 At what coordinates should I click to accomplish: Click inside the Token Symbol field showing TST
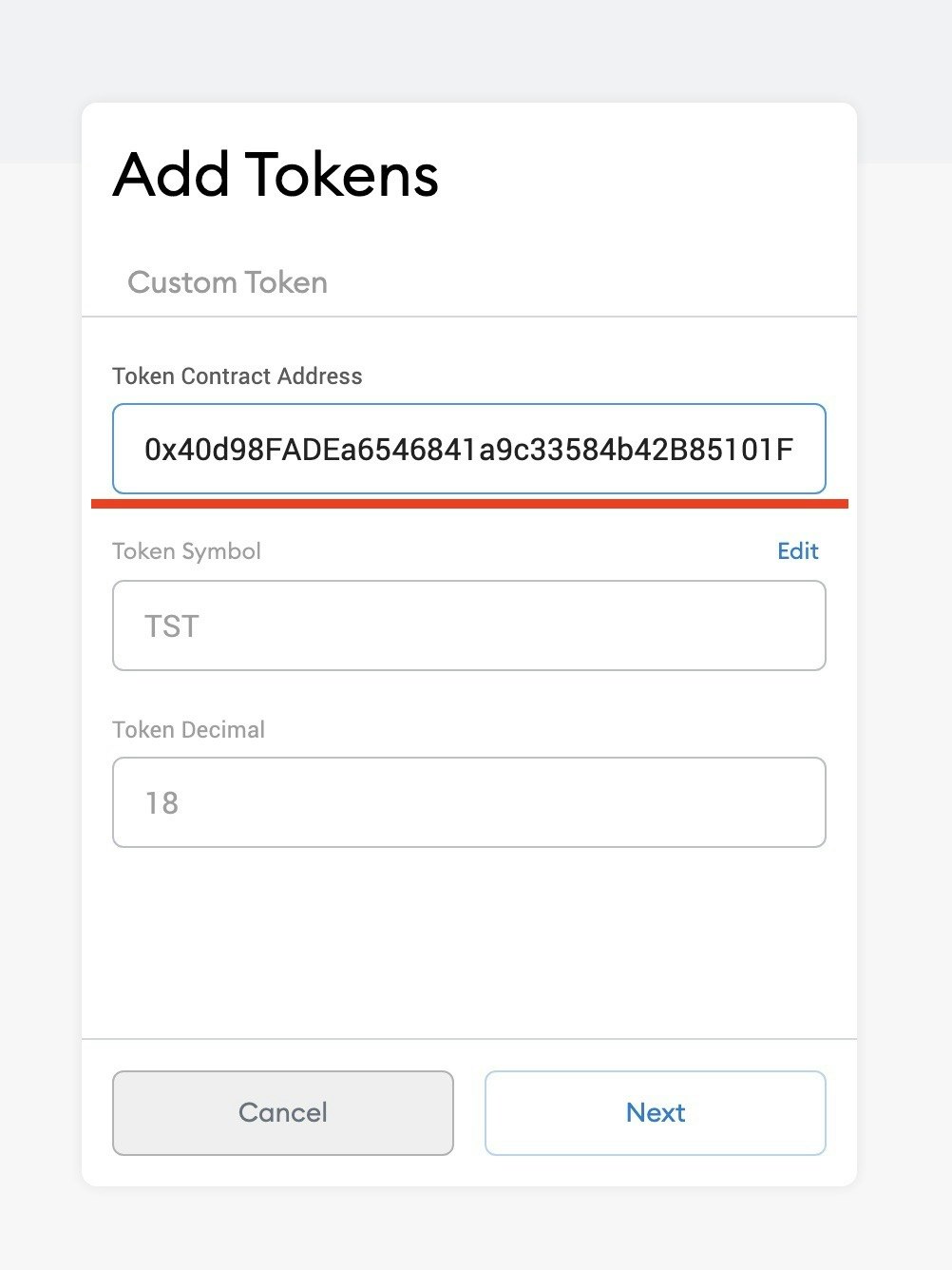[x=469, y=625]
